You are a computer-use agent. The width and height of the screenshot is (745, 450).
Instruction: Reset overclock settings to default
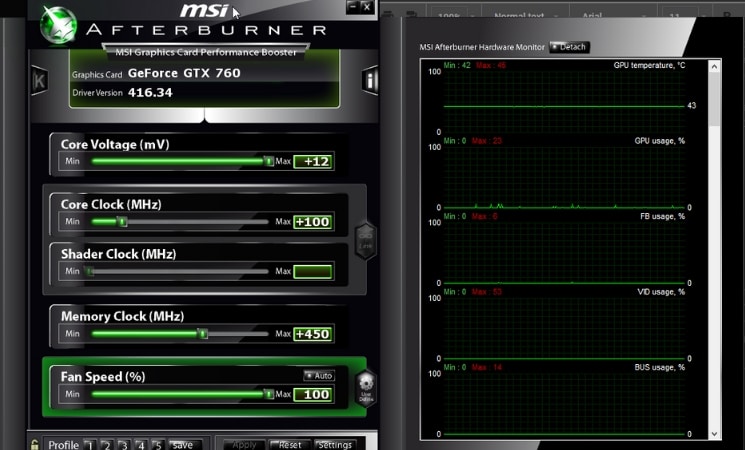point(289,445)
